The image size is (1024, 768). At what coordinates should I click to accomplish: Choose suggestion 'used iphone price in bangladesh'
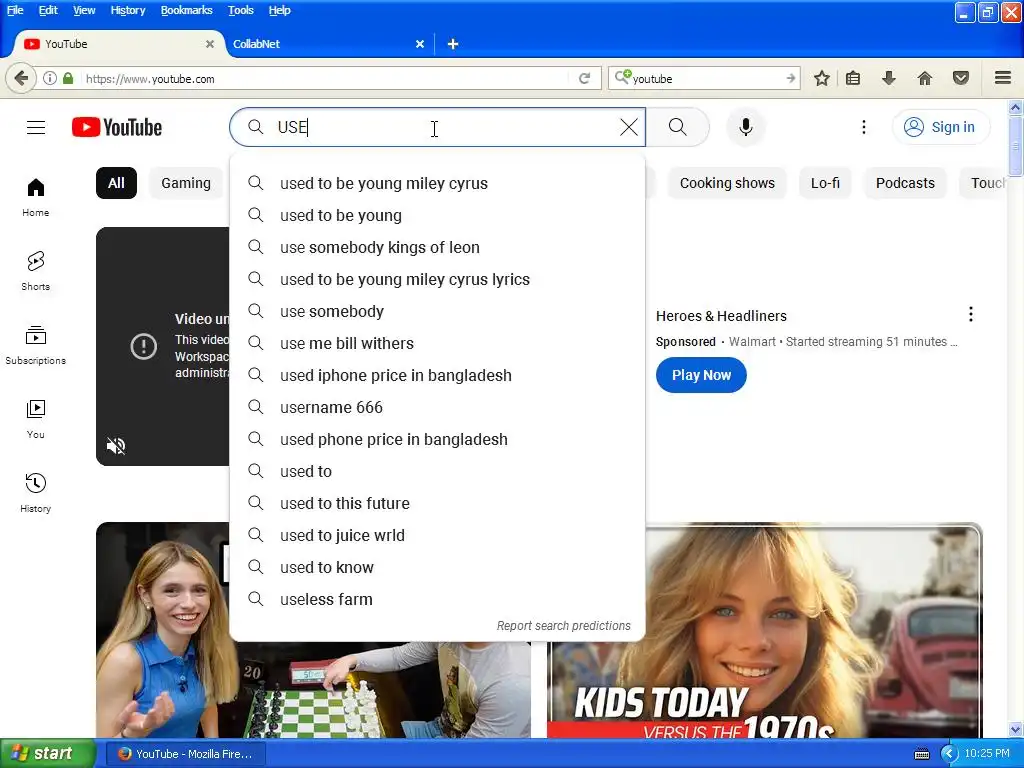(x=438, y=376)
